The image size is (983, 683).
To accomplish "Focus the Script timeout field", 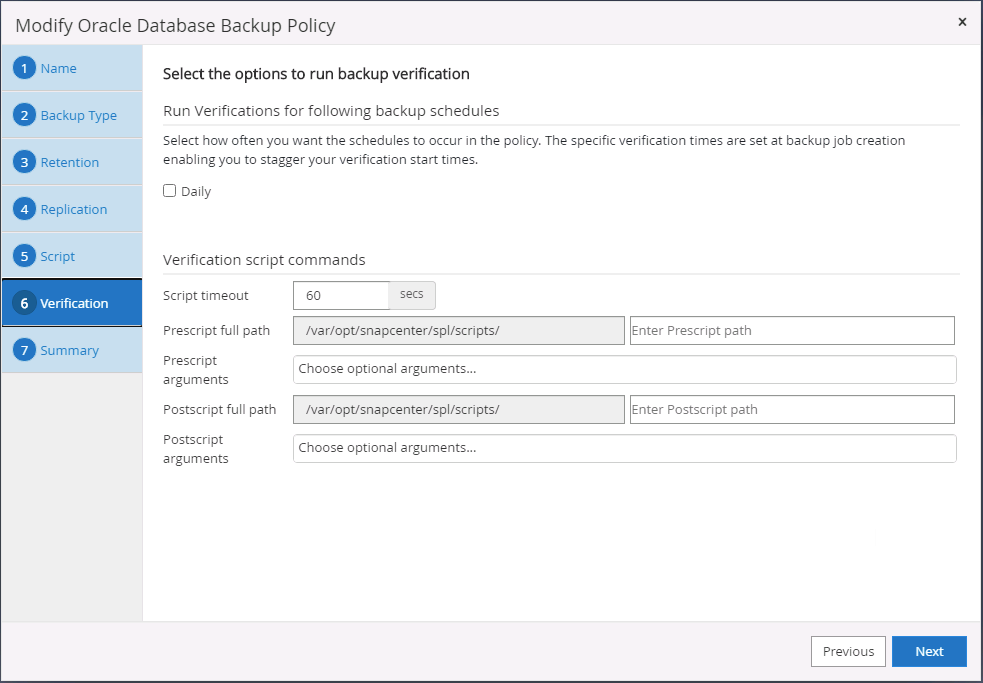I will coord(340,296).
